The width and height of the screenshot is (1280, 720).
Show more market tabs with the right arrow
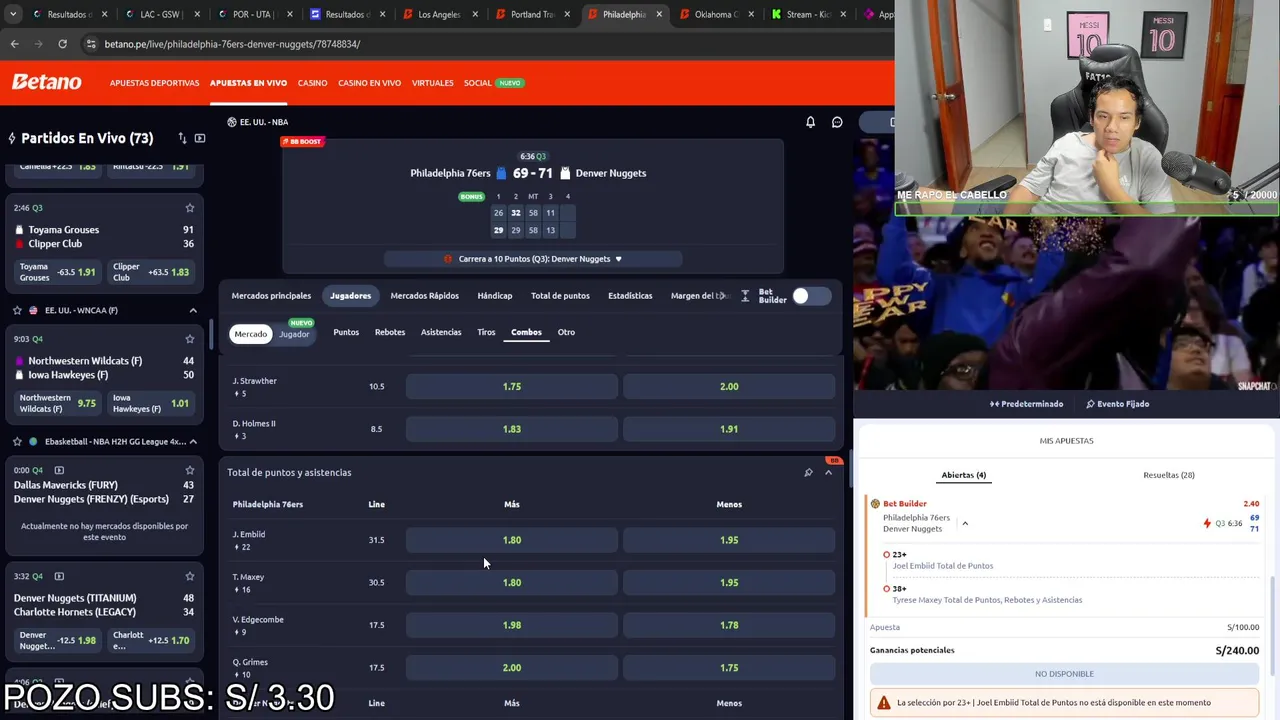[724, 296]
